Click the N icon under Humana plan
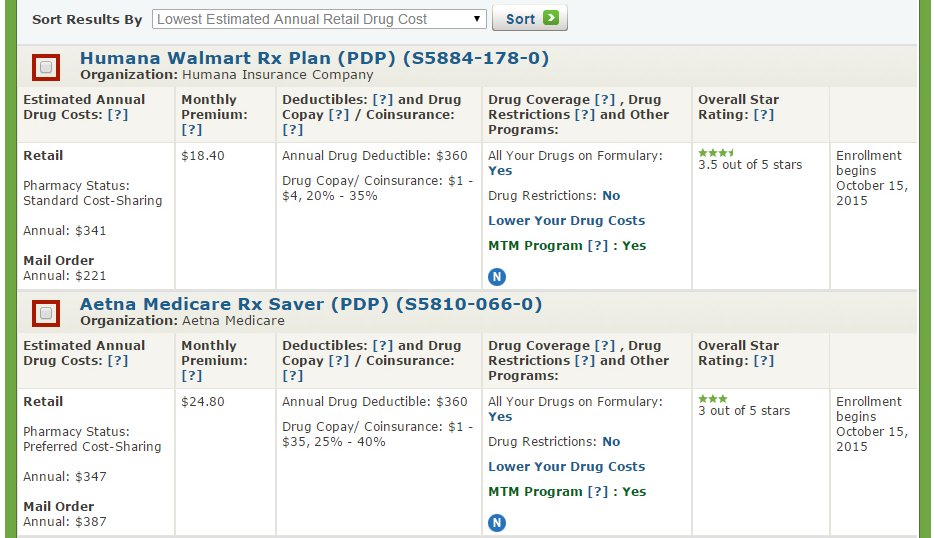 tap(497, 276)
